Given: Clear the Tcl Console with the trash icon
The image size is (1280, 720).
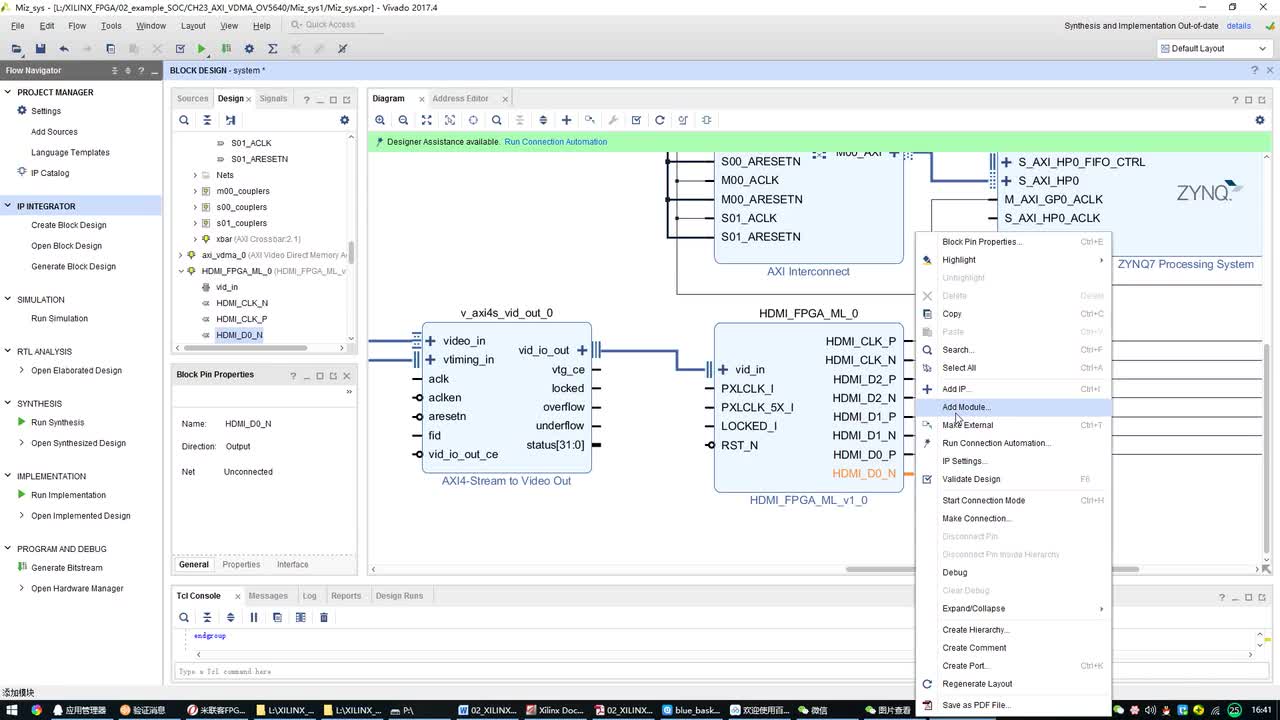Looking at the screenshot, I should (324, 617).
